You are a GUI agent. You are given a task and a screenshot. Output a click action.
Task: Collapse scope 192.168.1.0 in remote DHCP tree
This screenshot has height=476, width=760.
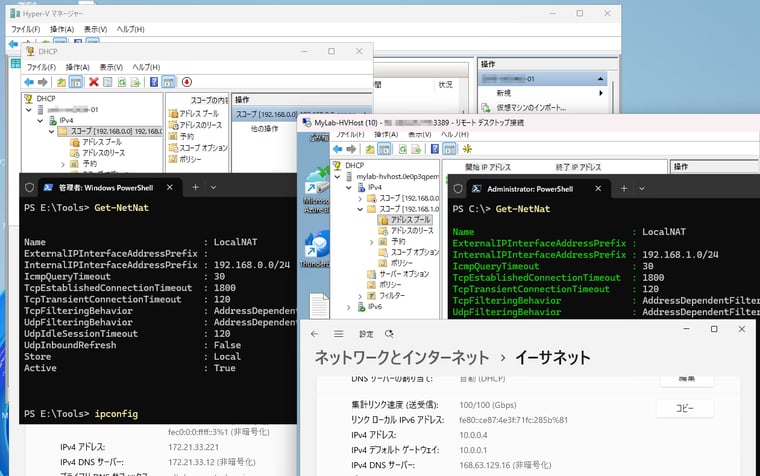[x=360, y=209]
